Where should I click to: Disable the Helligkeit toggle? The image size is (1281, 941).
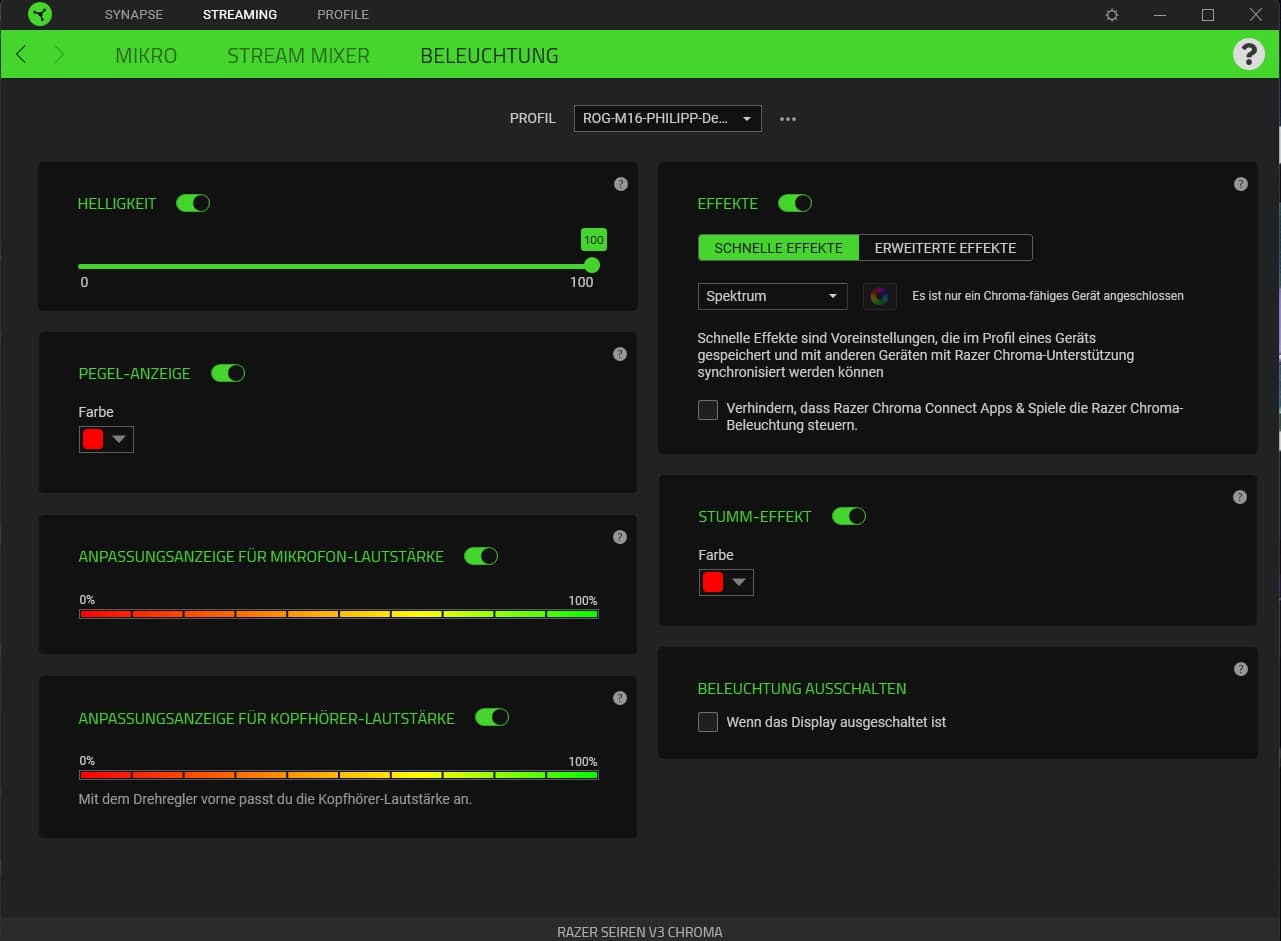click(193, 203)
